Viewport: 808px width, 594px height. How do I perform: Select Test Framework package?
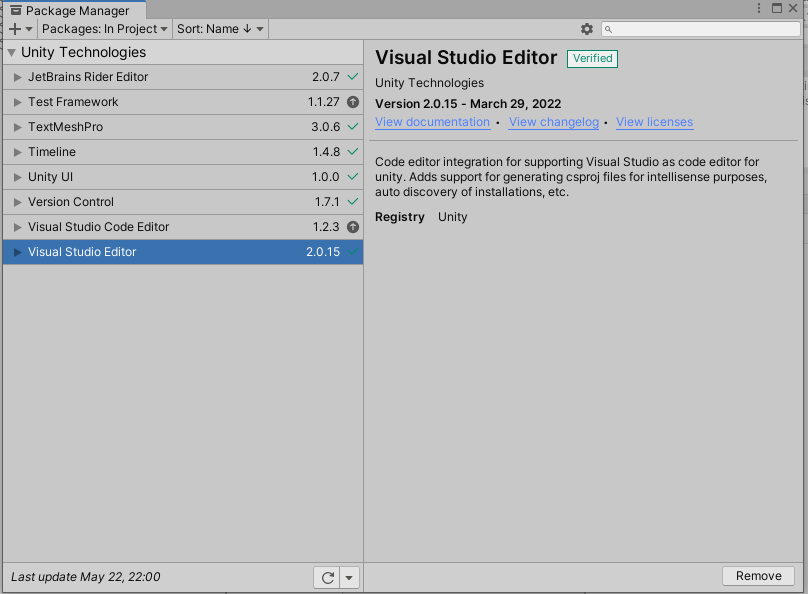click(x=183, y=102)
